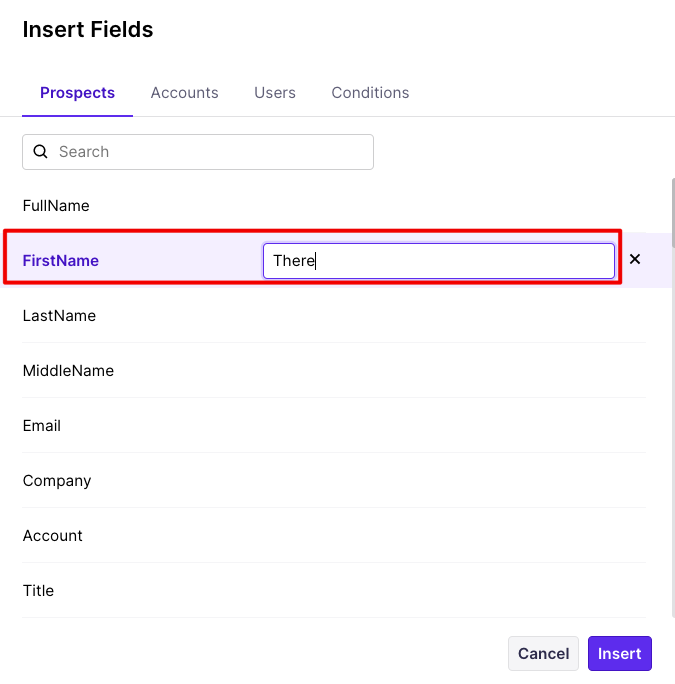The height and width of the screenshot is (684, 675).
Task: Pick the LastName field
Action: [59, 316]
